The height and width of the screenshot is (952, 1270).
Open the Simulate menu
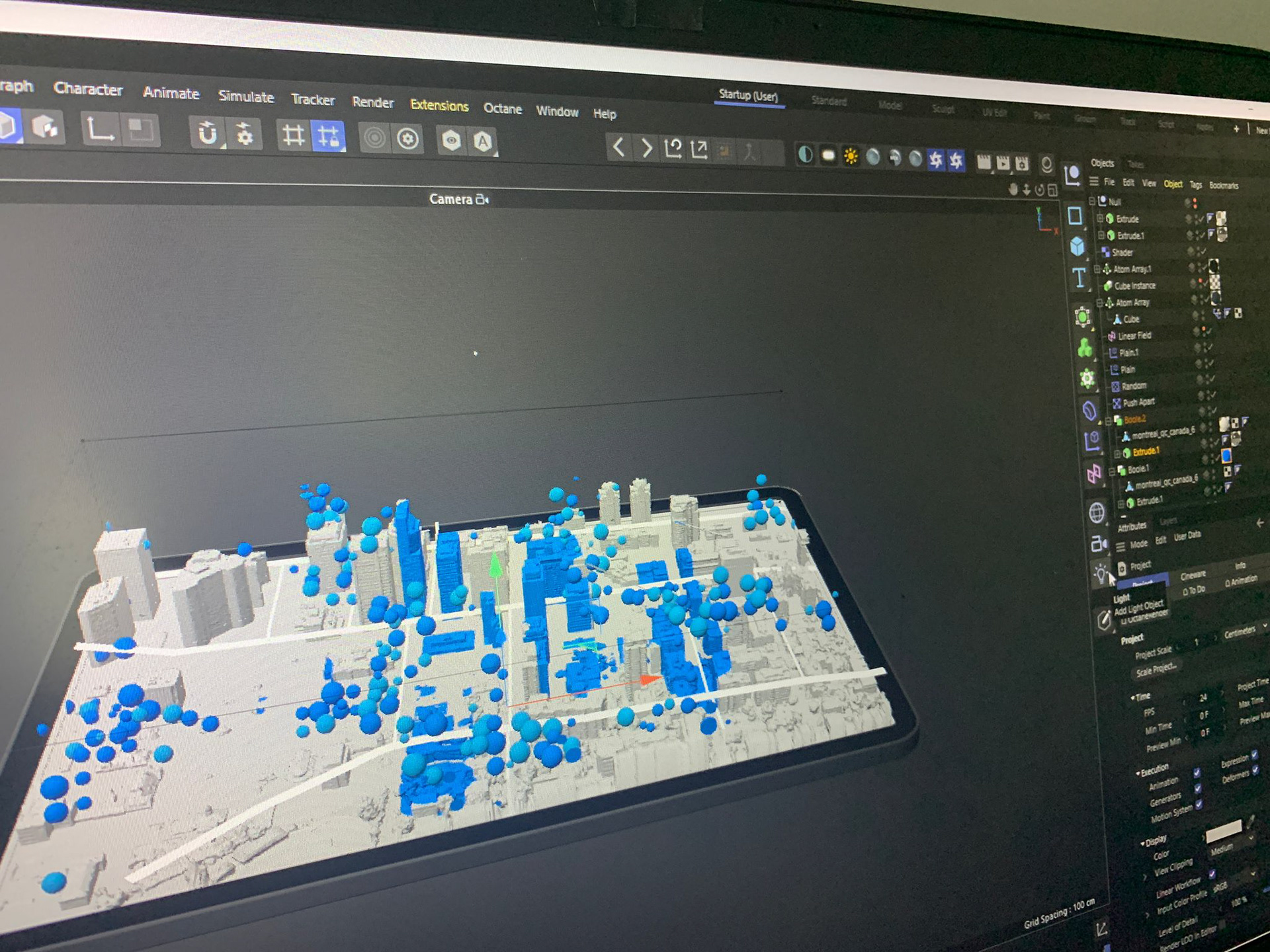click(x=246, y=97)
